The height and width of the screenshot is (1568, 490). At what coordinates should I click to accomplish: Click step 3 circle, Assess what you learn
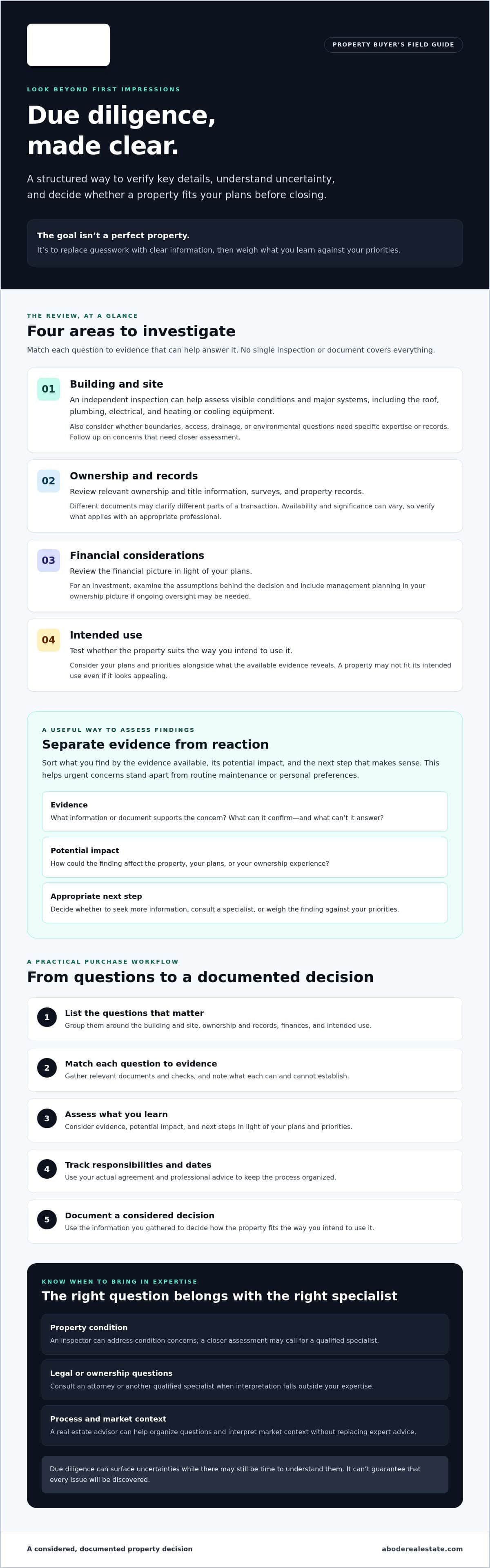(x=47, y=1118)
